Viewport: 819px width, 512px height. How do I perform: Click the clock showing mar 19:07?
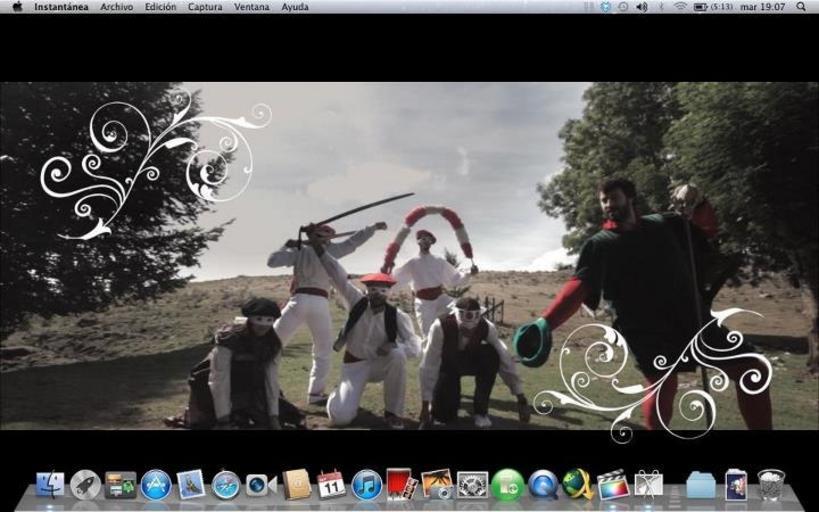click(x=762, y=7)
